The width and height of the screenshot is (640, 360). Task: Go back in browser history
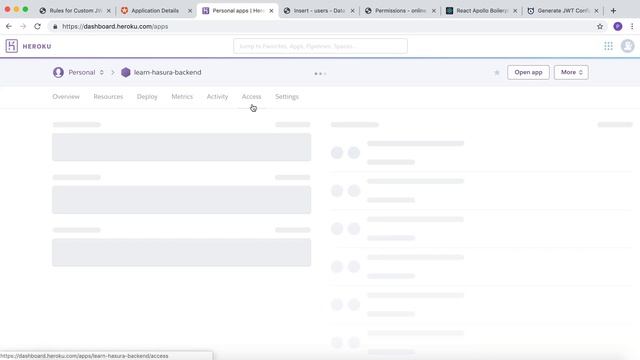click(9, 27)
